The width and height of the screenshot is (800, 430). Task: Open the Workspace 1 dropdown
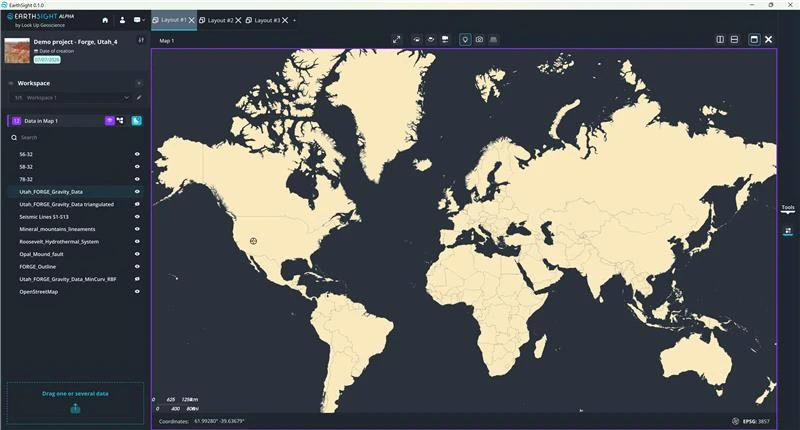(70, 97)
